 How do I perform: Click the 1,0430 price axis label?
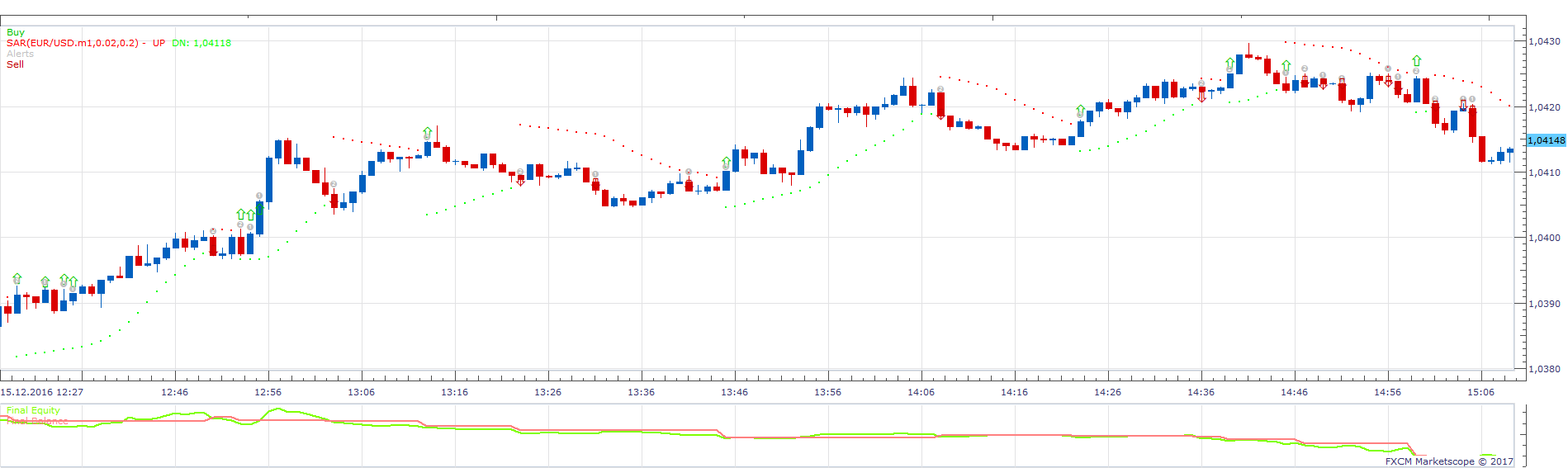[x=1544, y=41]
